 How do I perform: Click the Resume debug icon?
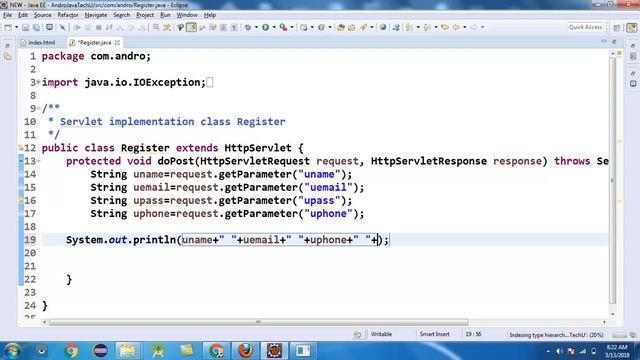tap(77, 27)
